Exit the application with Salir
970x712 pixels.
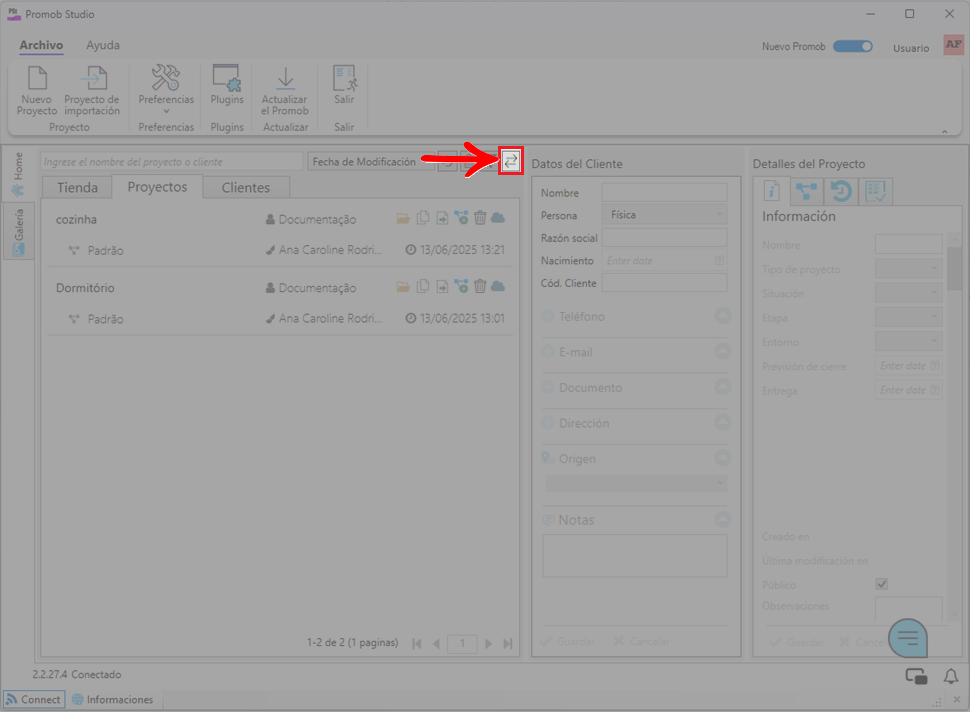344,85
